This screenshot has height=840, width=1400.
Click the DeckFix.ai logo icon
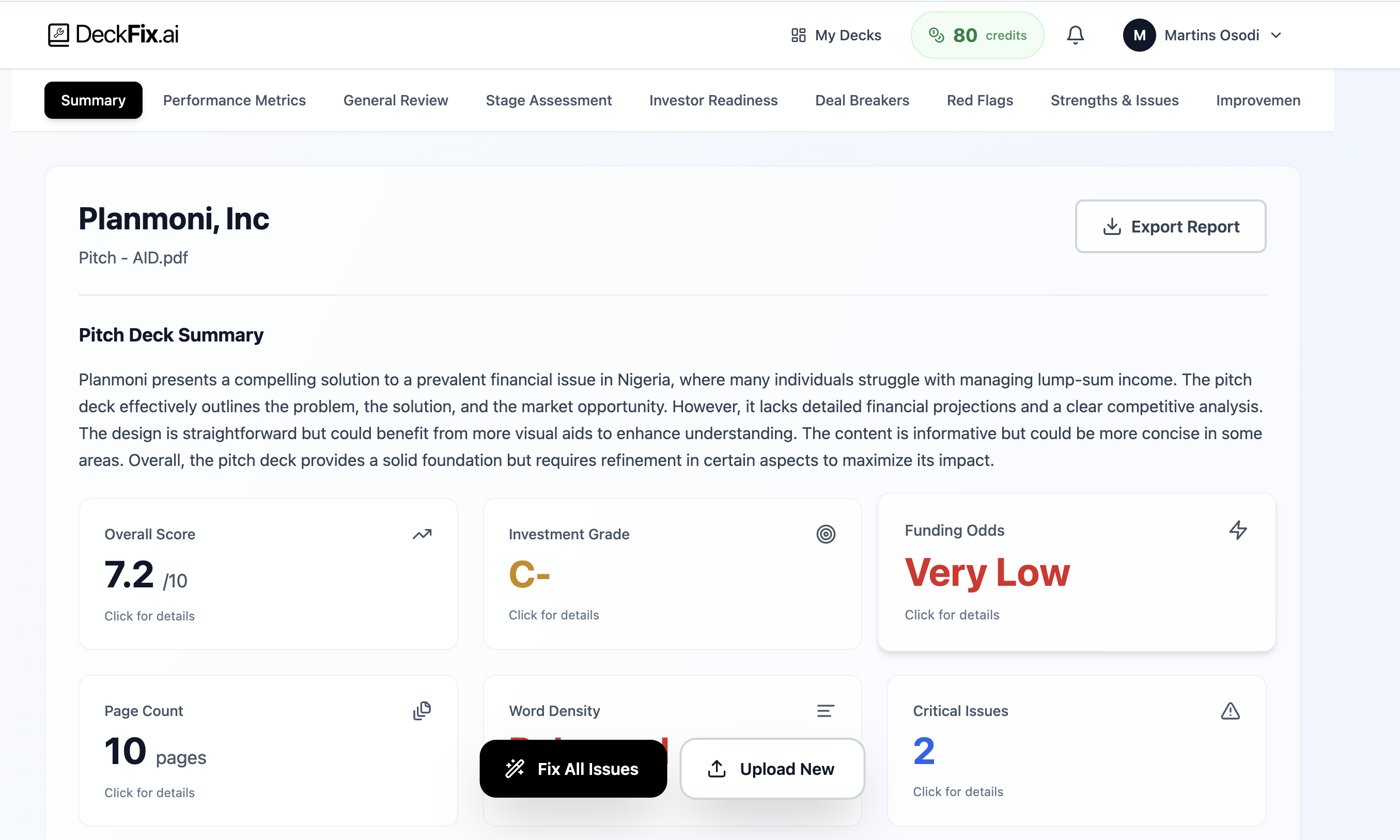58,34
